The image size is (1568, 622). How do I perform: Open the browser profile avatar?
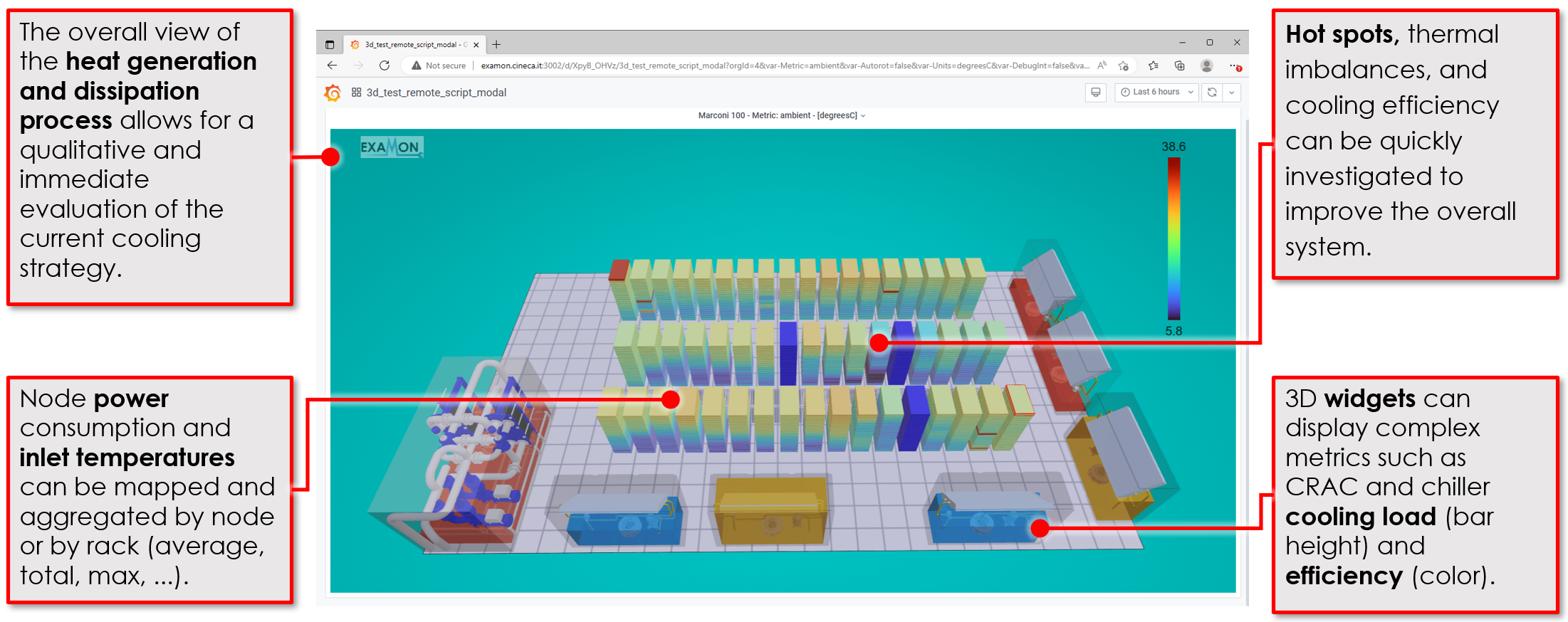pyautogui.click(x=1206, y=65)
